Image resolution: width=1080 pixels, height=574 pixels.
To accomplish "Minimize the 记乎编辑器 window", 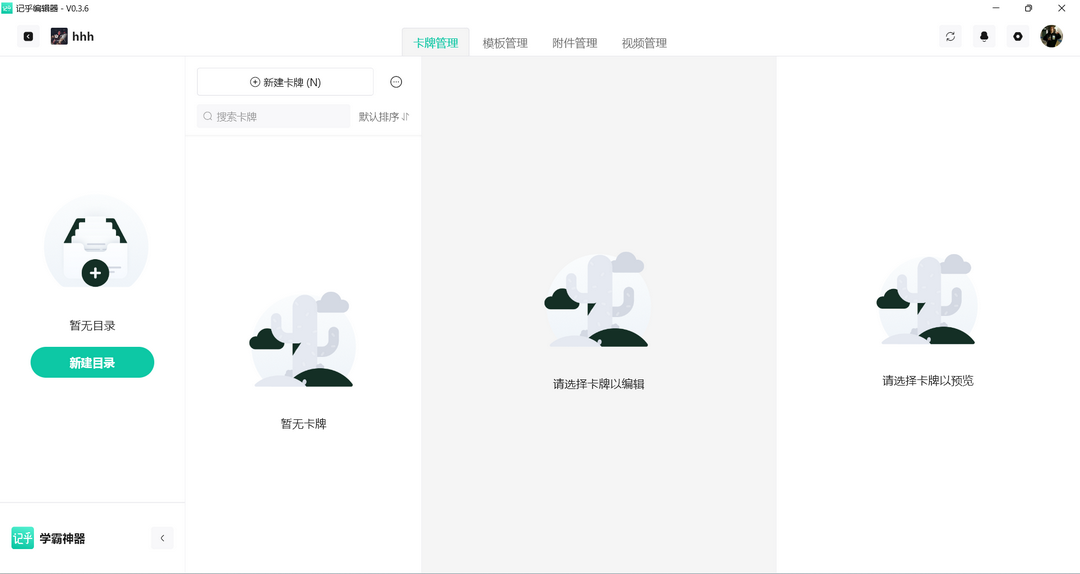I will [x=996, y=8].
